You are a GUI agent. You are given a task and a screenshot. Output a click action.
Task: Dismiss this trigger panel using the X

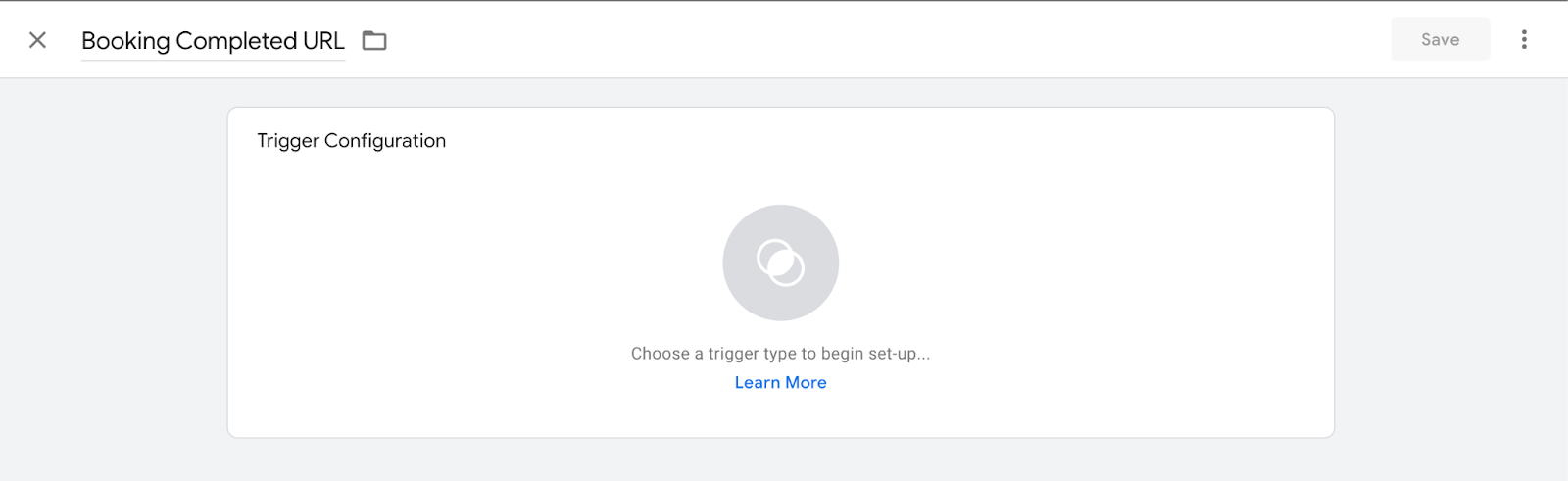37,40
